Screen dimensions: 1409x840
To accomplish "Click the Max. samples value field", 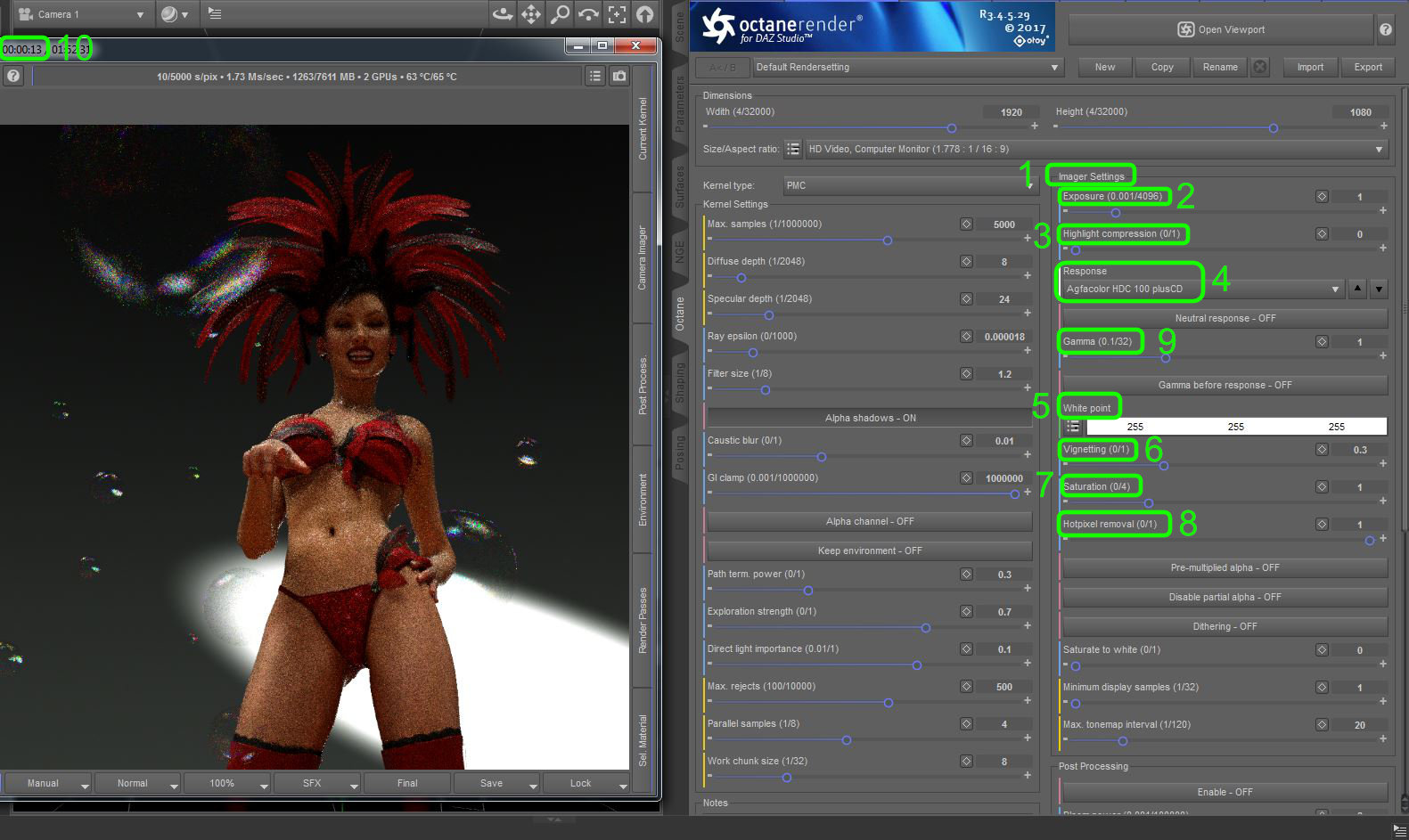I will pyautogui.click(x=1004, y=224).
